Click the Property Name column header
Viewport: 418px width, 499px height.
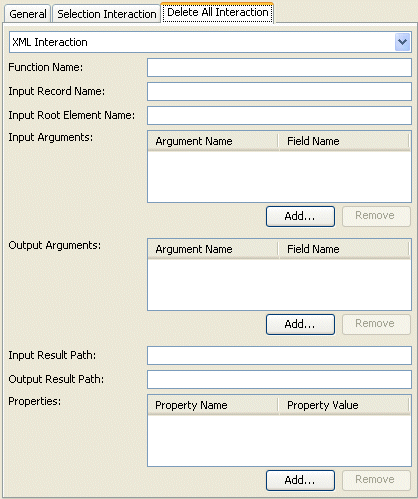[x=213, y=405]
